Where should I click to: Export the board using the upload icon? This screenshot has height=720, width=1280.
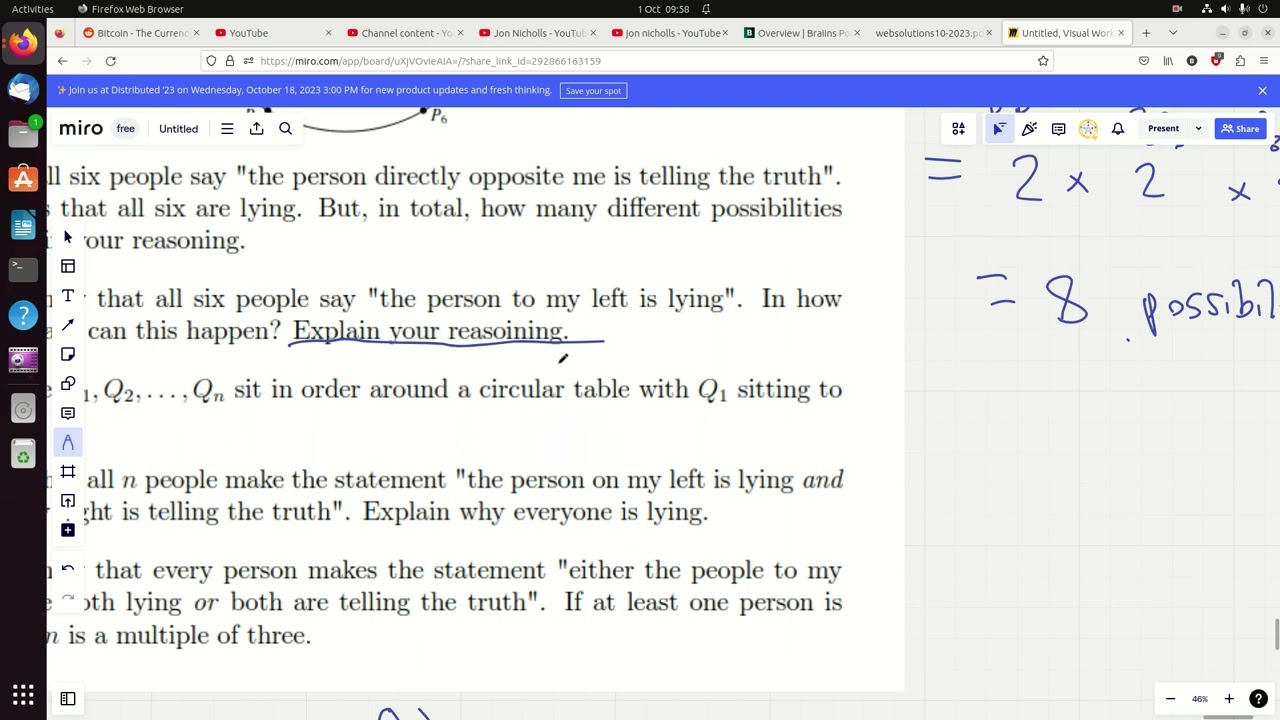[x=257, y=129]
